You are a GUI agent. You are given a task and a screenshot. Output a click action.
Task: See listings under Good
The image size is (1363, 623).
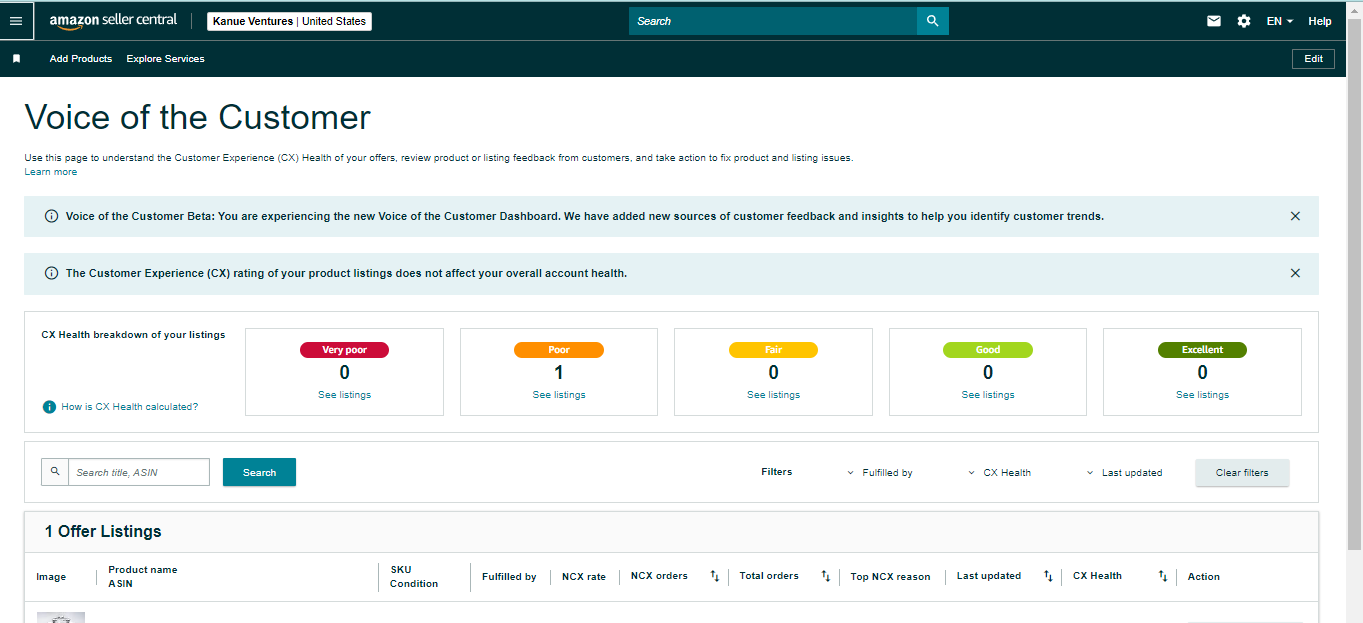(x=988, y=395)
